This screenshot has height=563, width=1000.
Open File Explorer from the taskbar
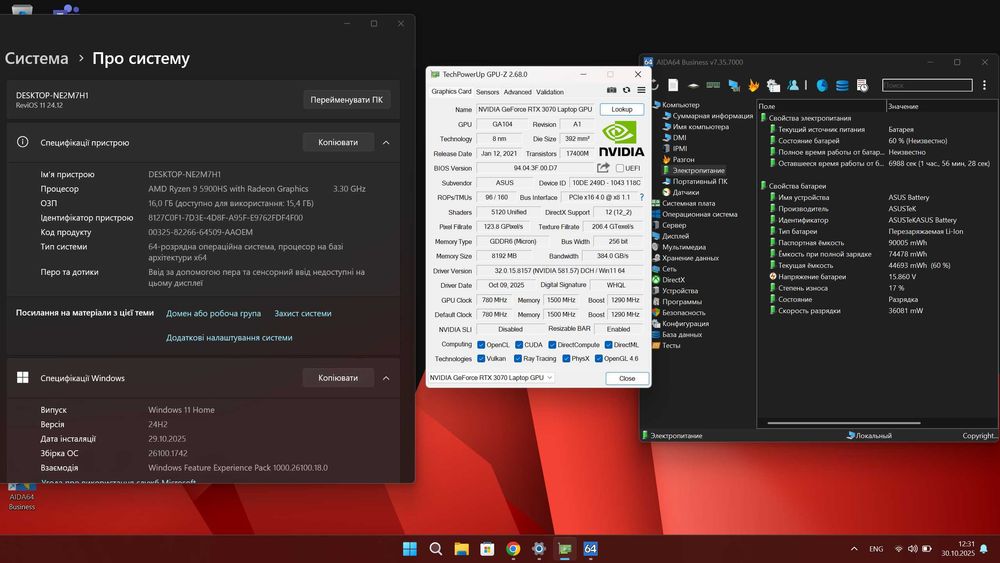(x=462, y=548)
